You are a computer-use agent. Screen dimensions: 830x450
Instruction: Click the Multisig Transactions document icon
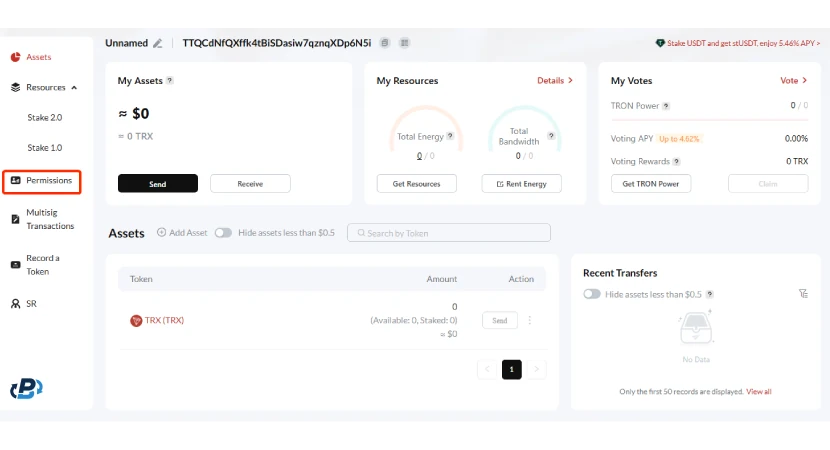pyautogui.click(x=15, y=219)
